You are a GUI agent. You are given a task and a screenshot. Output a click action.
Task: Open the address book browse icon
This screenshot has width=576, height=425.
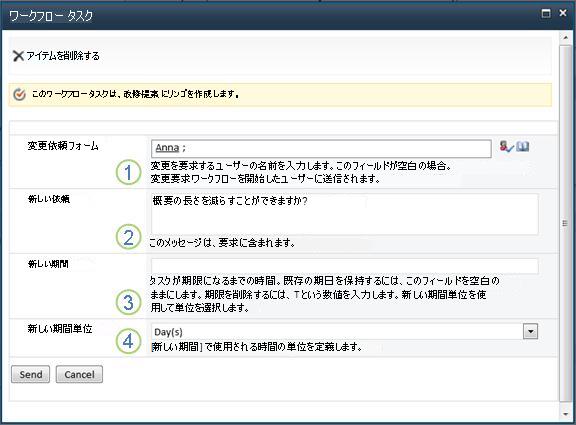coord(522,147)
